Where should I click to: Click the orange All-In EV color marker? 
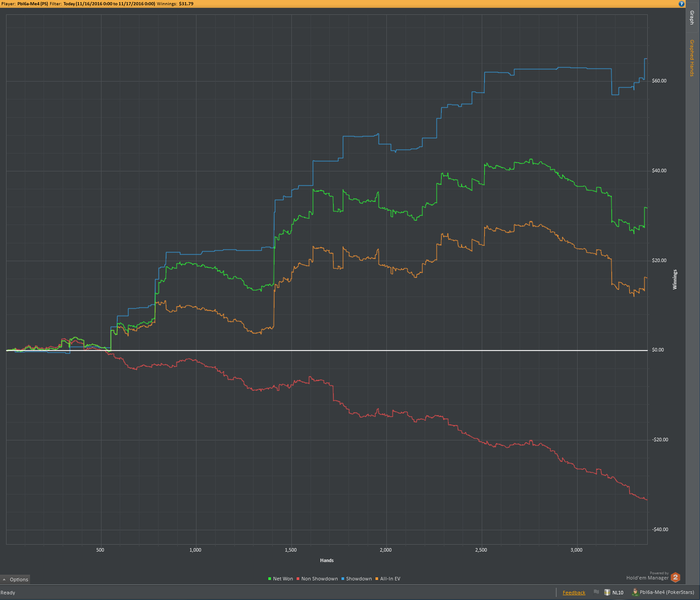377,579
